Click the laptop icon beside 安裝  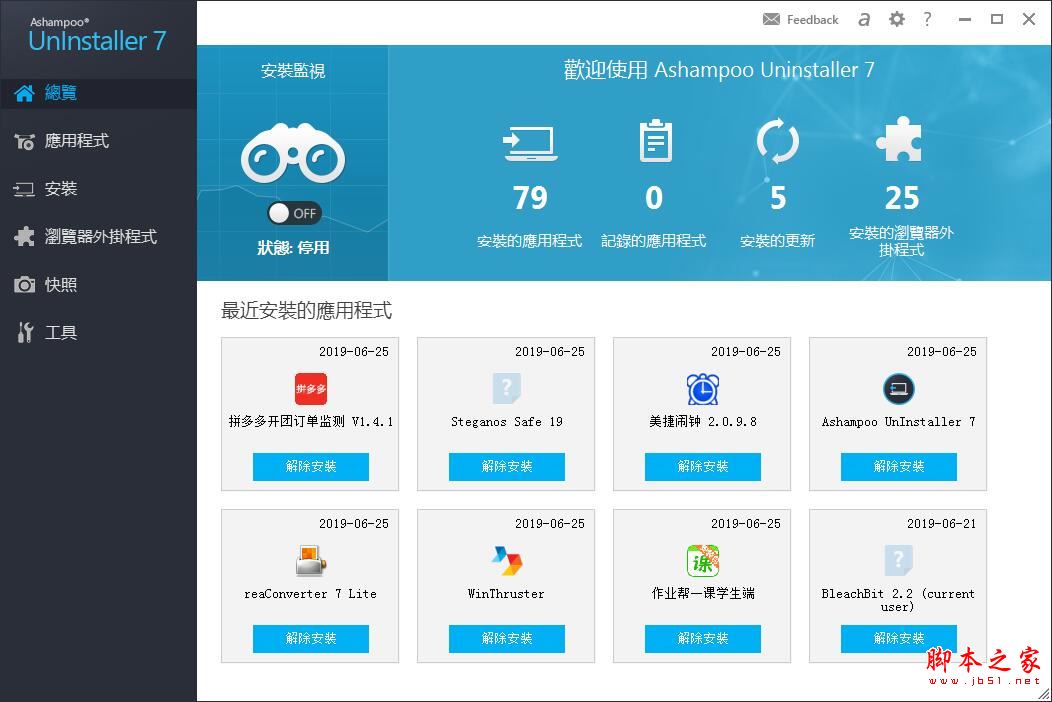[24, 189]
